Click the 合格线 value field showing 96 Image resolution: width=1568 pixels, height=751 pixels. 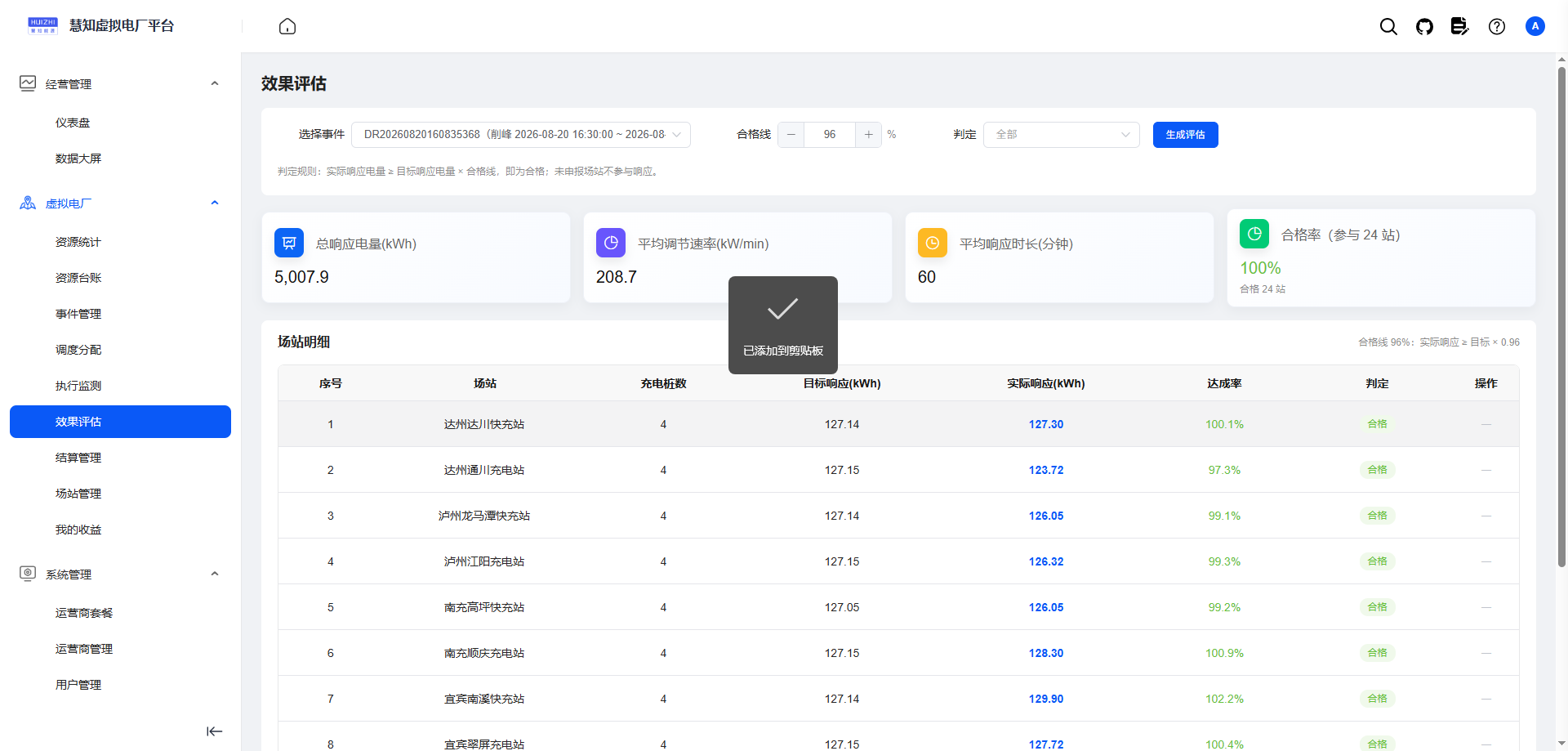[x=830, y=135]
